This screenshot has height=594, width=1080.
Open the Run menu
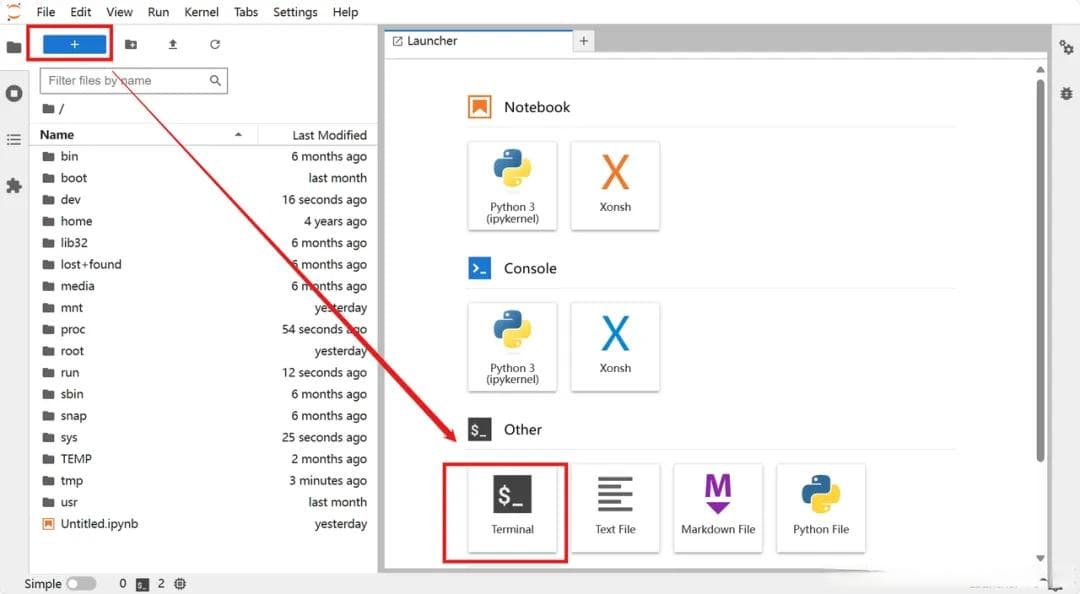tap(158, 12)
